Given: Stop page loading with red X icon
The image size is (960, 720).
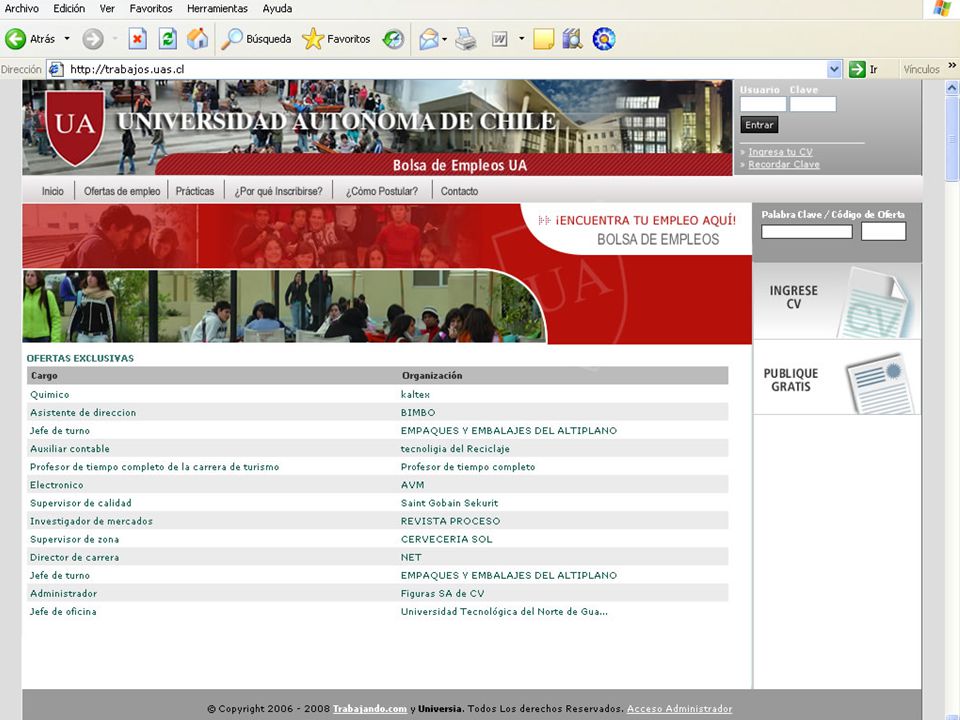Looking at the screenshot, I should [x=138, y=39].
